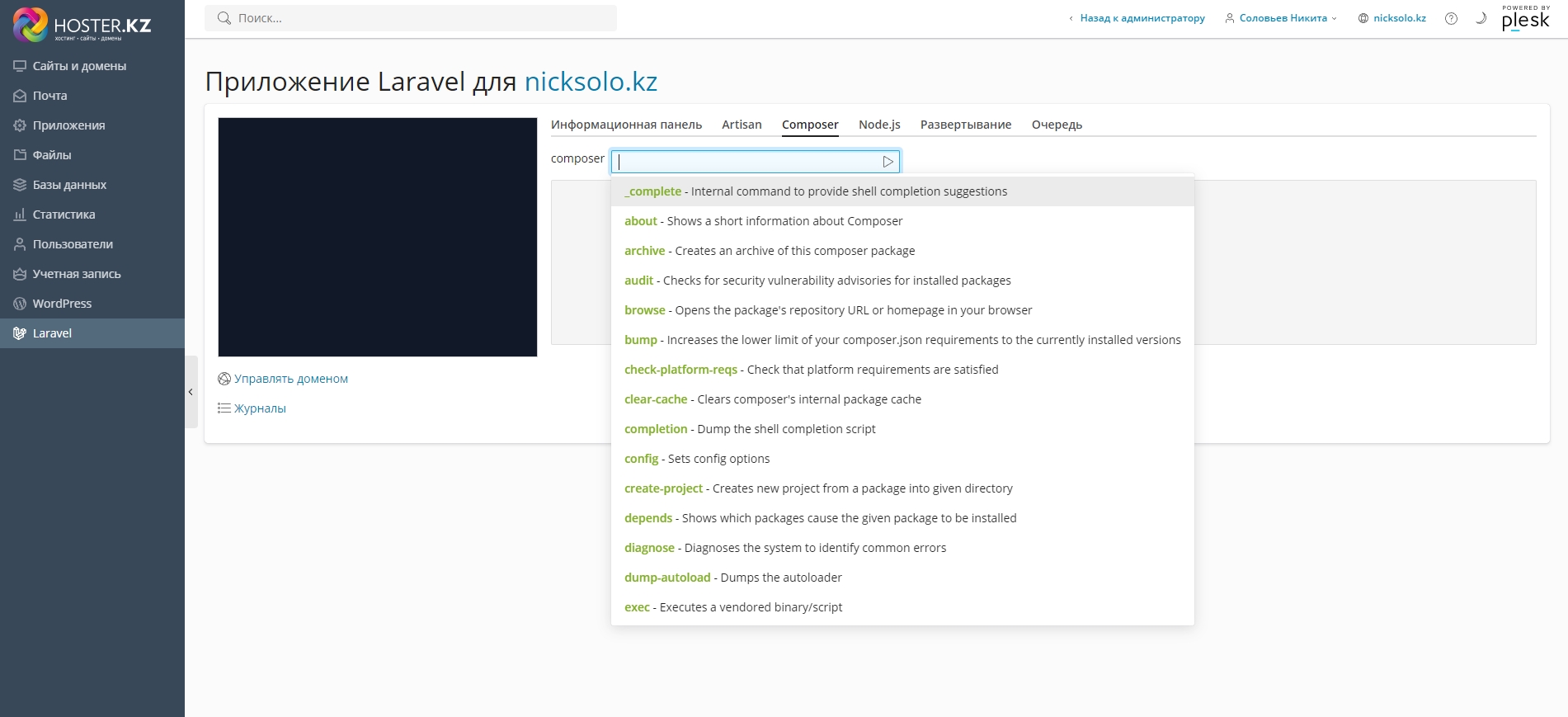Run composer command with play icon
This screenshot has width=1568, height=717.
tap(888, 162)
